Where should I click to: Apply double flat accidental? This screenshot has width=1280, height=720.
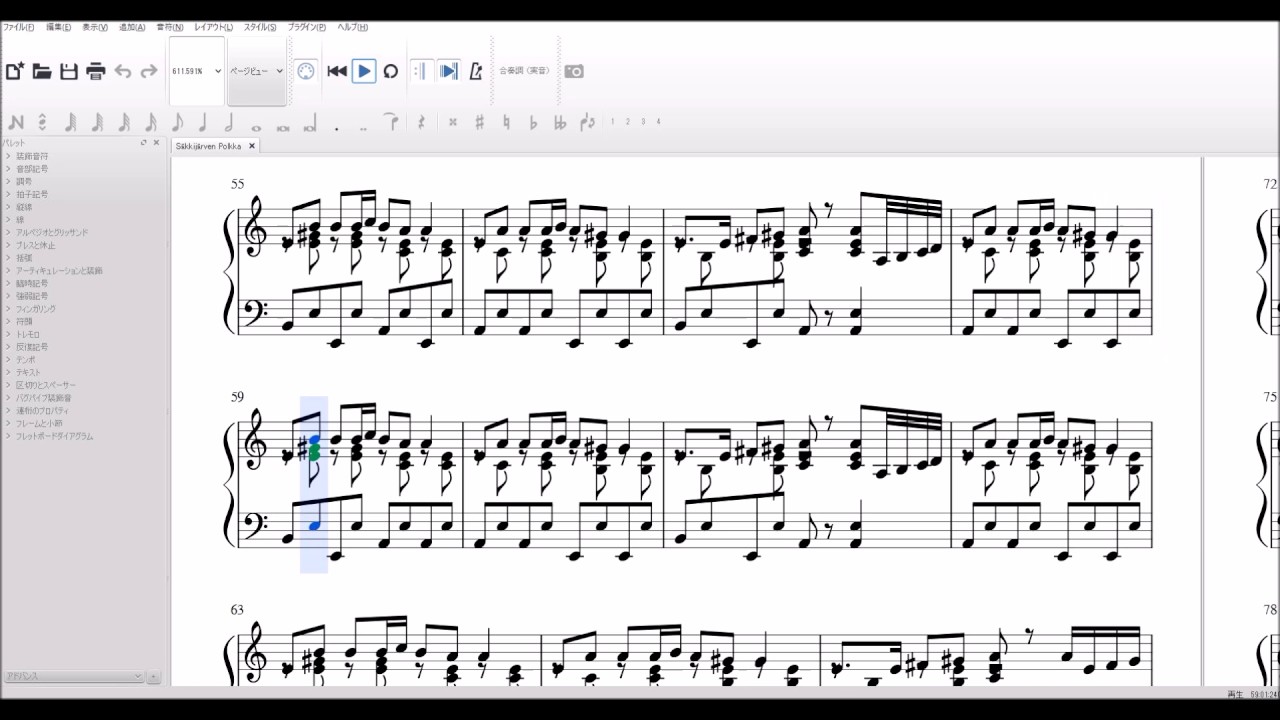click(x=560, y=122)
